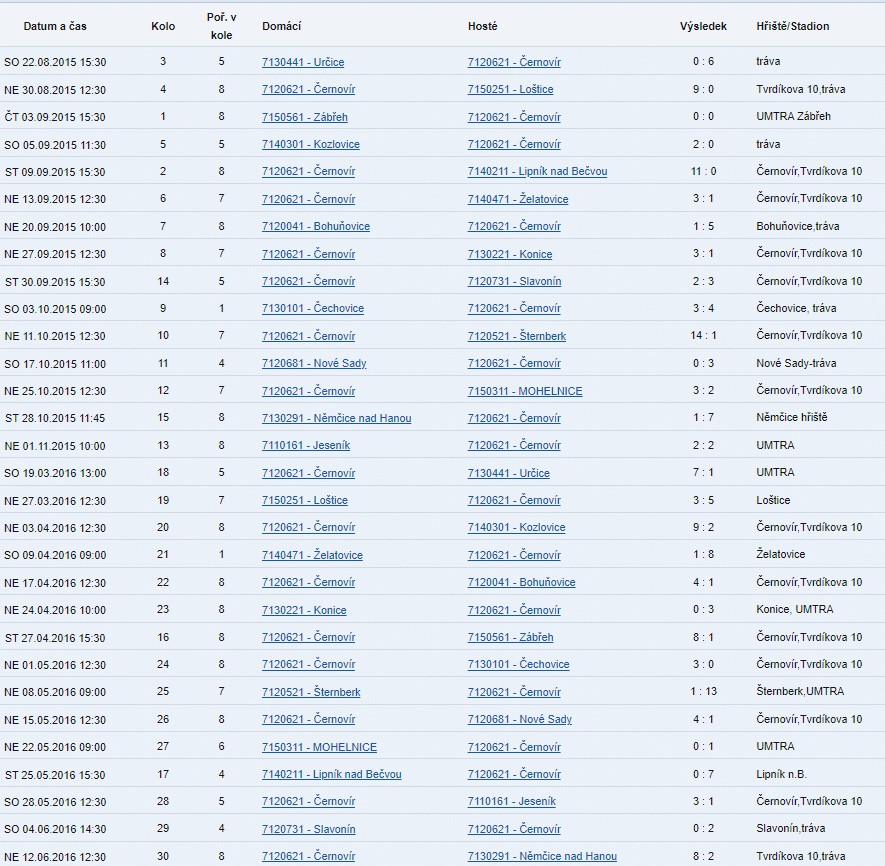Open the MOHELNICE link in the Hosté column
This screenshot has height=866, width=885.
pos(525,391)
